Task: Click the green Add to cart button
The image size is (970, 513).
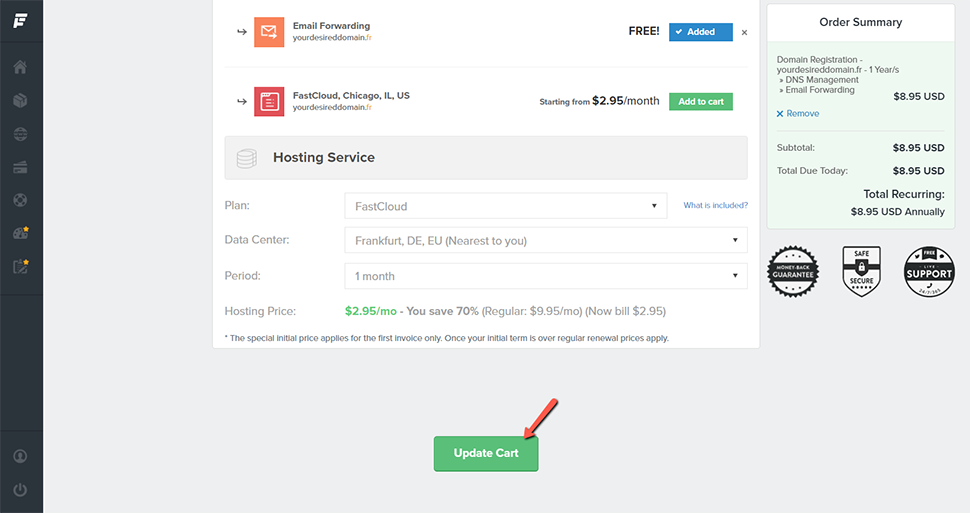Action: (x=701, y=101)
